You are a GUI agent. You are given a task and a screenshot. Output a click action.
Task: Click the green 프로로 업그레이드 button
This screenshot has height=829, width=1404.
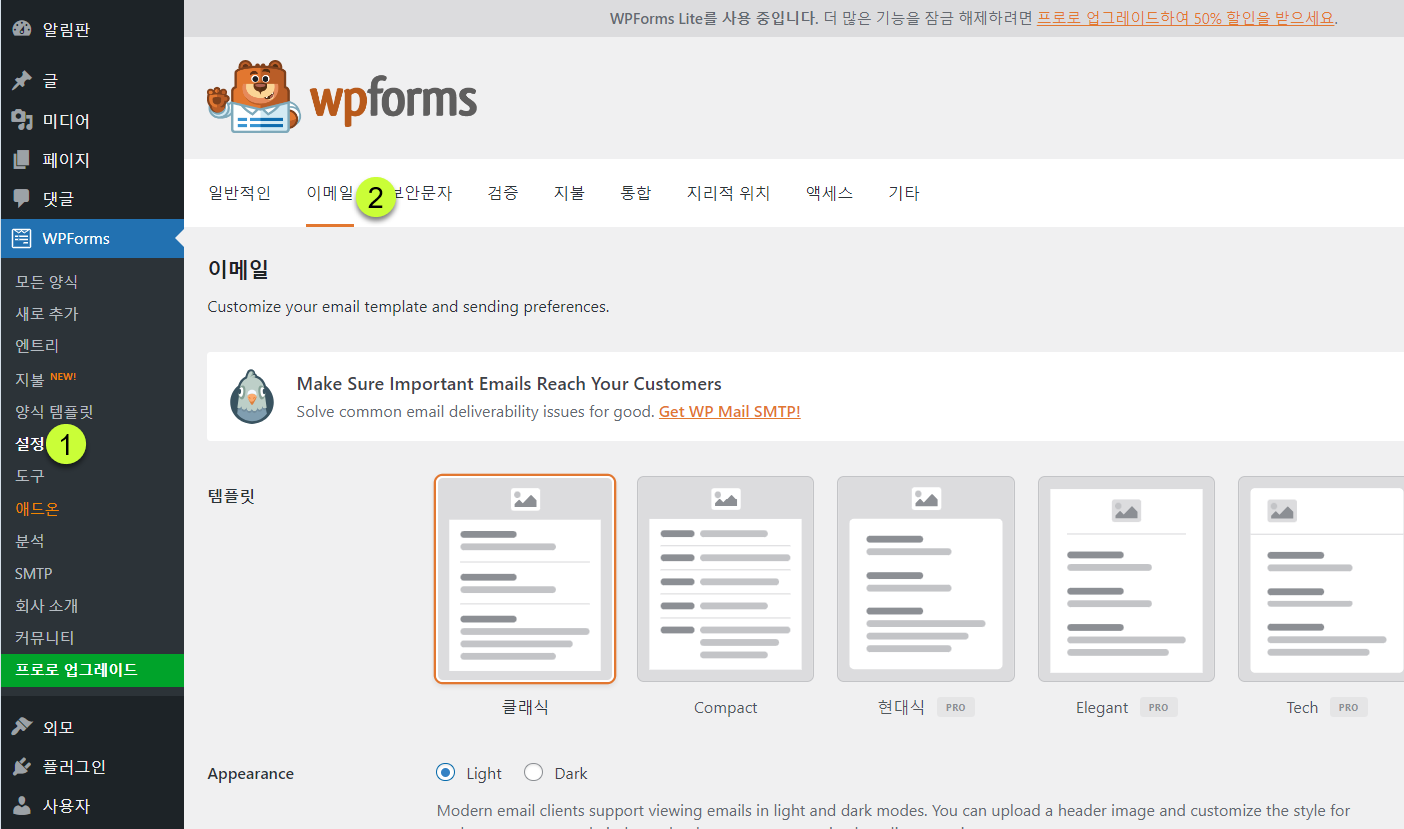coord(92,670)
